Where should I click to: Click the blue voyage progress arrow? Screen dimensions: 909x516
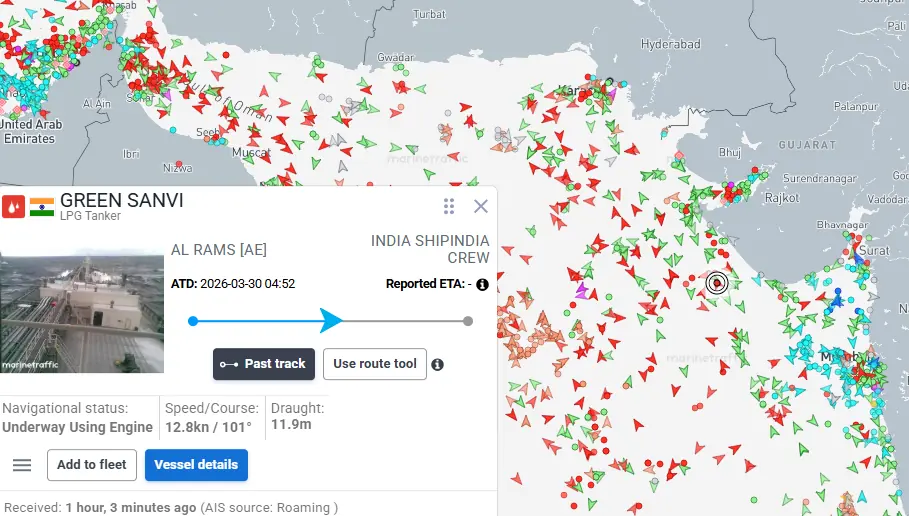pyautogui.click(x=330, y=321)
